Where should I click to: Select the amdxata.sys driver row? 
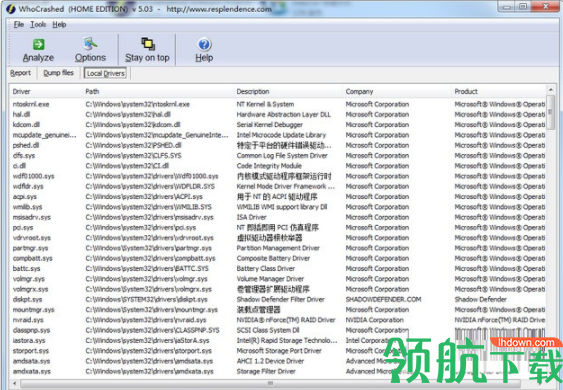coord(278,371)
